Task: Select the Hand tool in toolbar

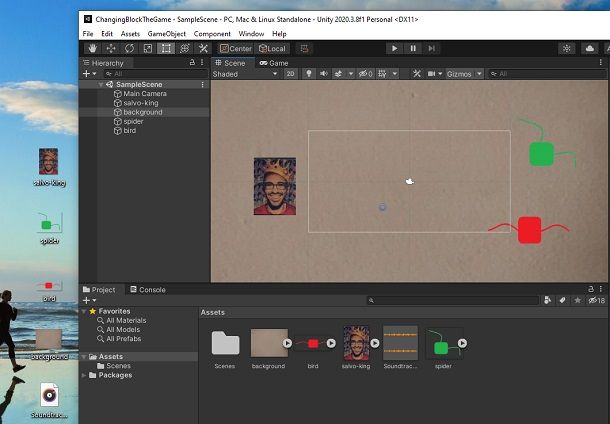Action: [93, 49]
